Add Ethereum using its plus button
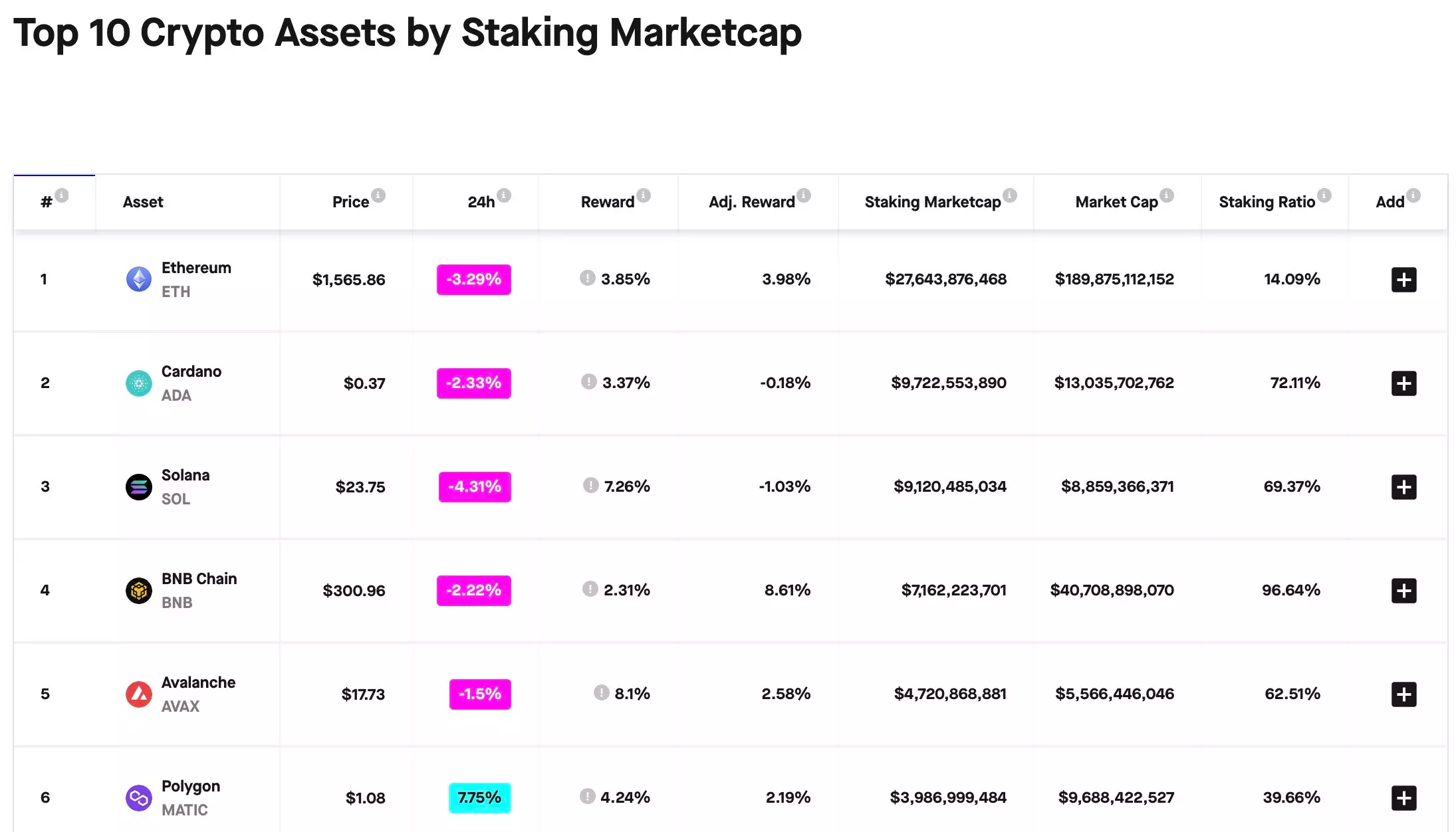The width and height of the screenshot is (1456, 832). coord(1403,280)
